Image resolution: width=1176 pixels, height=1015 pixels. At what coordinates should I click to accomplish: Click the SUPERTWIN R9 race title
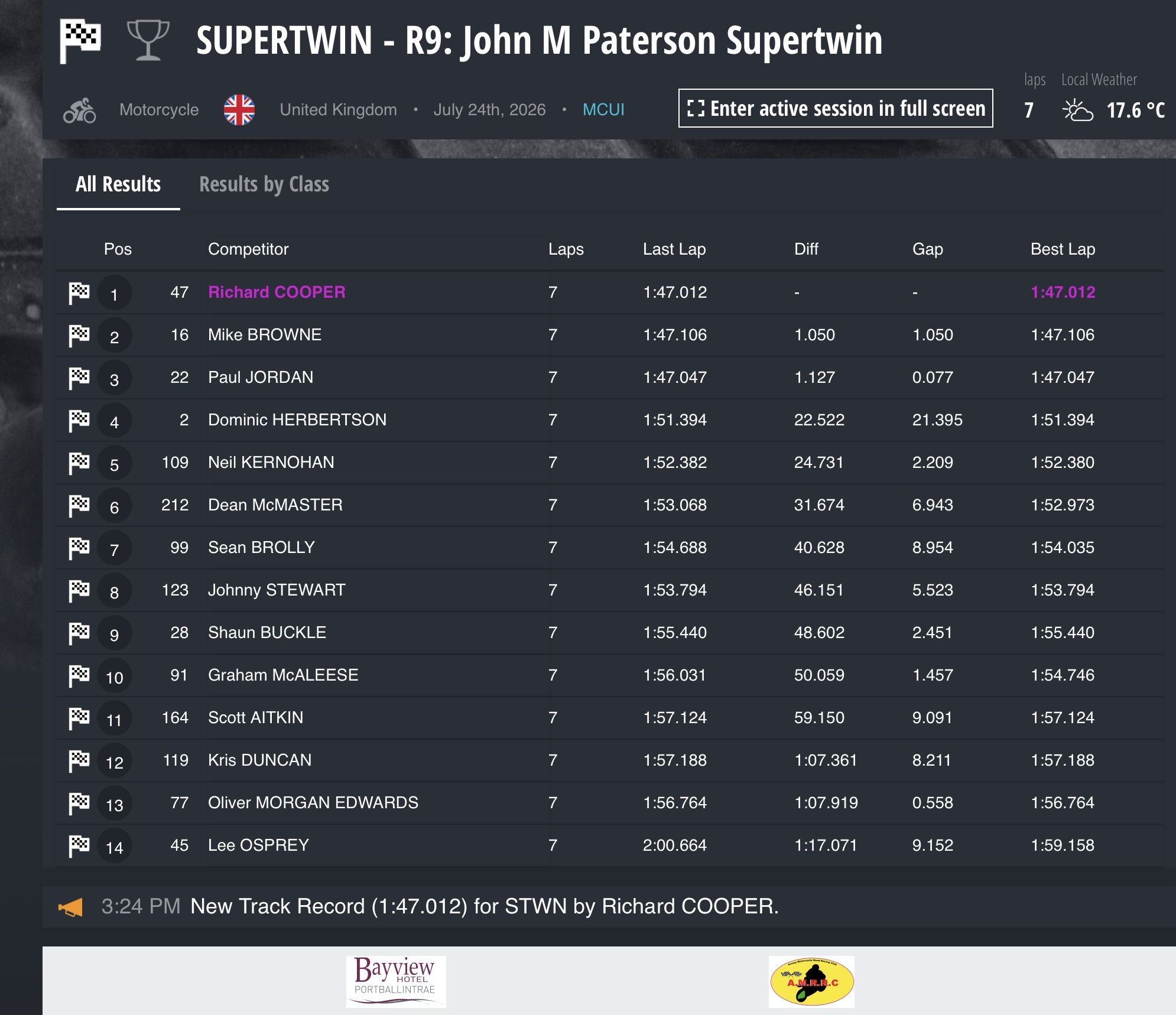tap(539, 41)
